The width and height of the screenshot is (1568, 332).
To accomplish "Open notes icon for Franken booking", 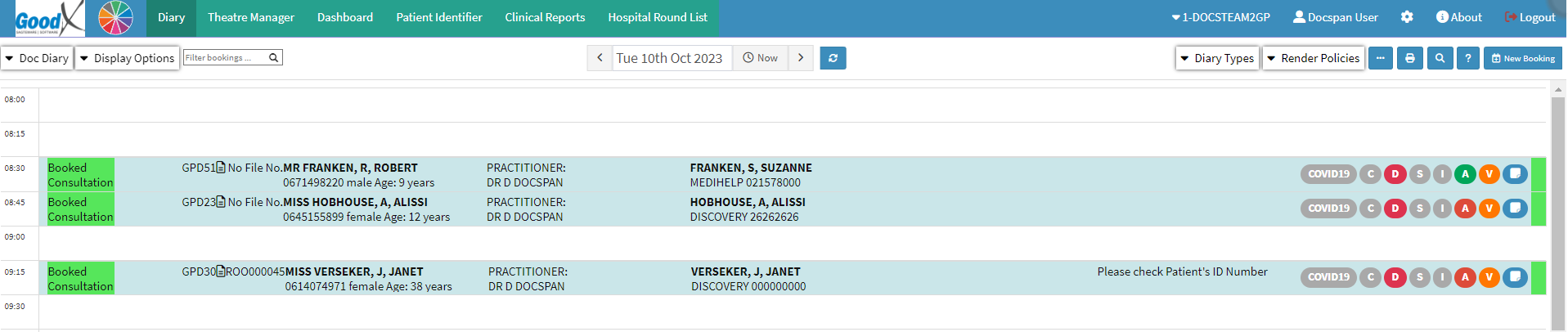I will tap(1515, 173).
